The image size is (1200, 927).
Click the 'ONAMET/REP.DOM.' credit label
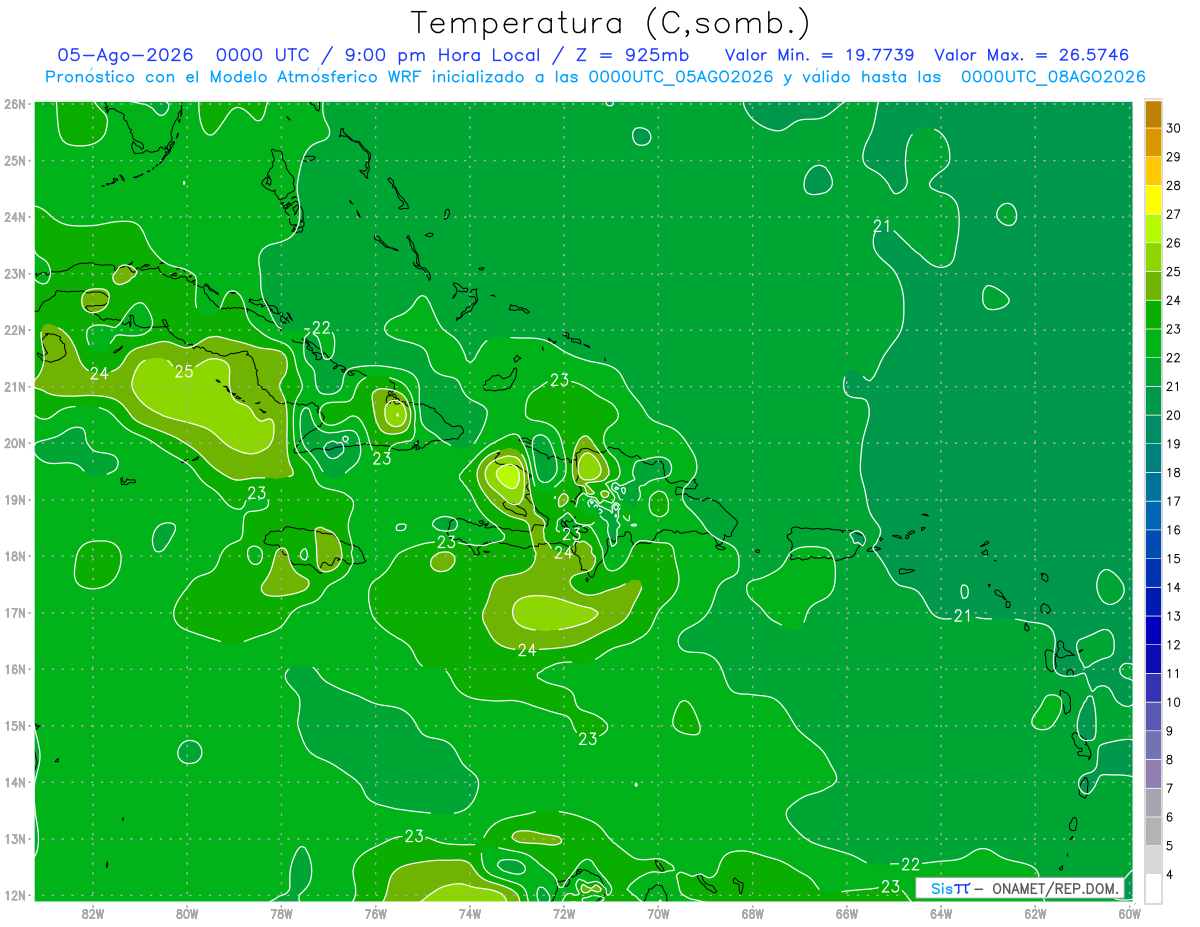tap(1056, 888)
